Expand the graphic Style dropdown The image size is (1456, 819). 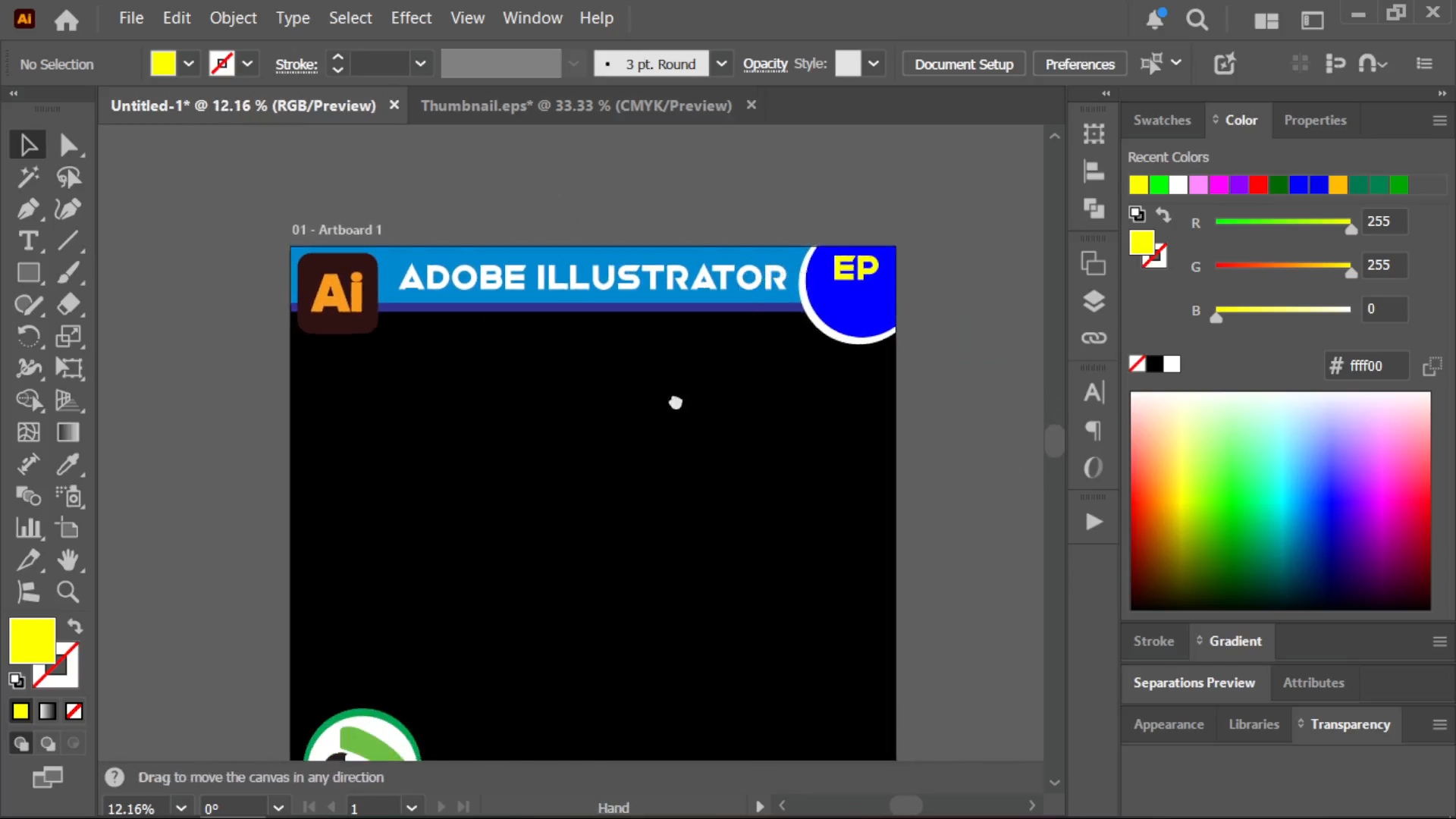pyautogui.click(x=874, y=64)
